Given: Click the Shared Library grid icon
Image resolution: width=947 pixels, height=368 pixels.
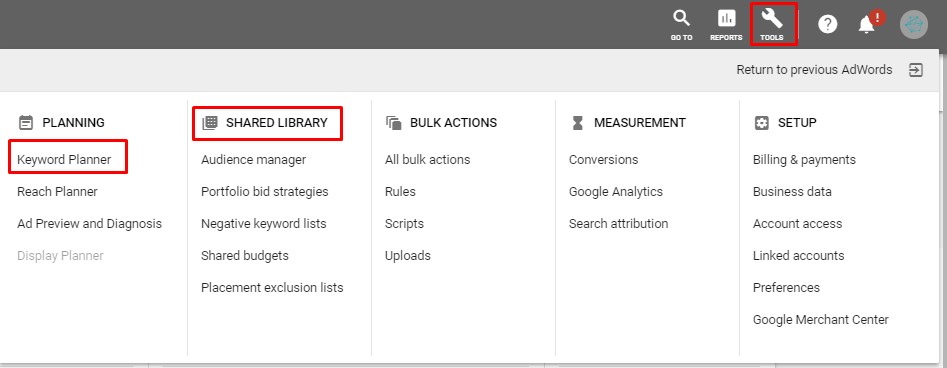Looking at the screenshot, I should (210, 123).
